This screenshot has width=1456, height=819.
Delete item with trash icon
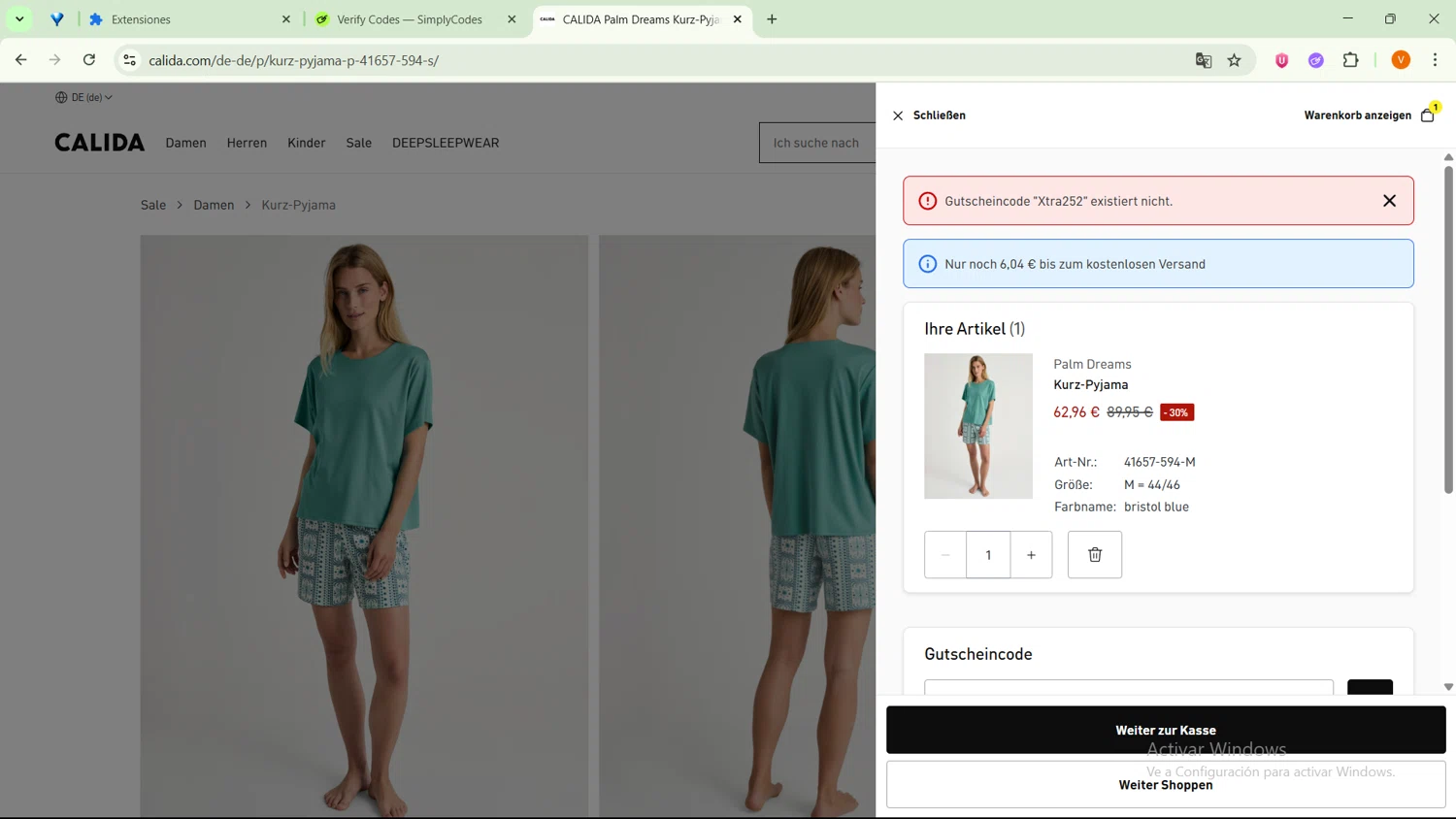(x=1095, y=555)
